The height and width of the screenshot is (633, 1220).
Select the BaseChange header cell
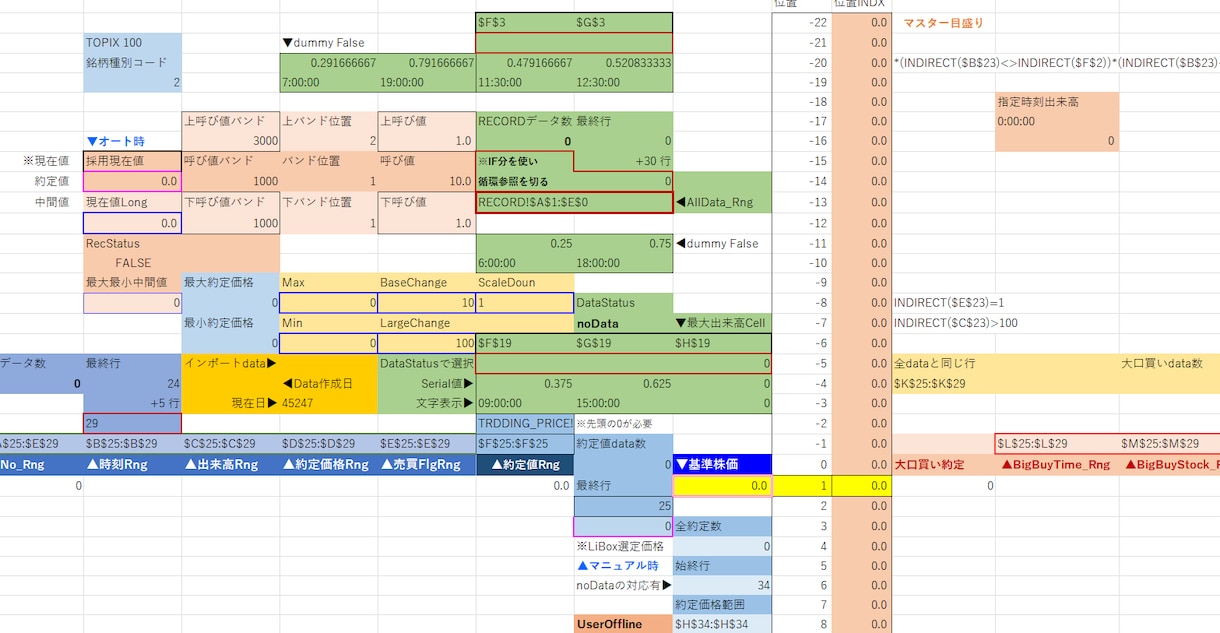pyautogui.click(x=426, y=283)
